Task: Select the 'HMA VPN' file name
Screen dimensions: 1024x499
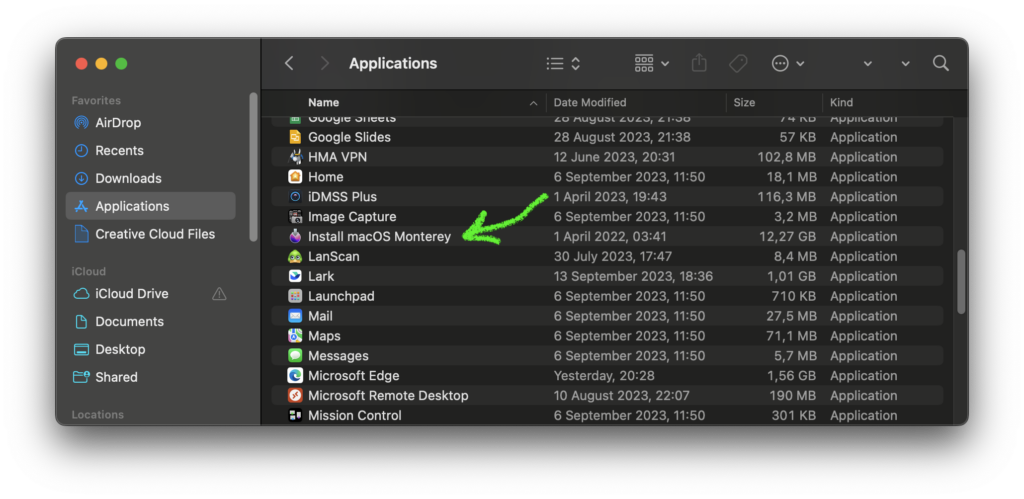Action: click(x=338, y=157)
